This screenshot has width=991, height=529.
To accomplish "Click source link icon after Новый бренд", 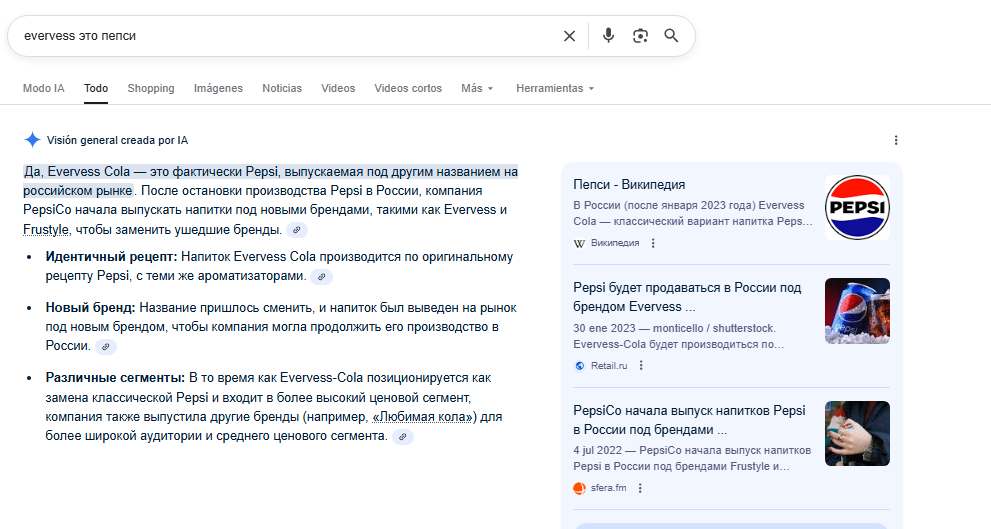I will coord(105,346).
